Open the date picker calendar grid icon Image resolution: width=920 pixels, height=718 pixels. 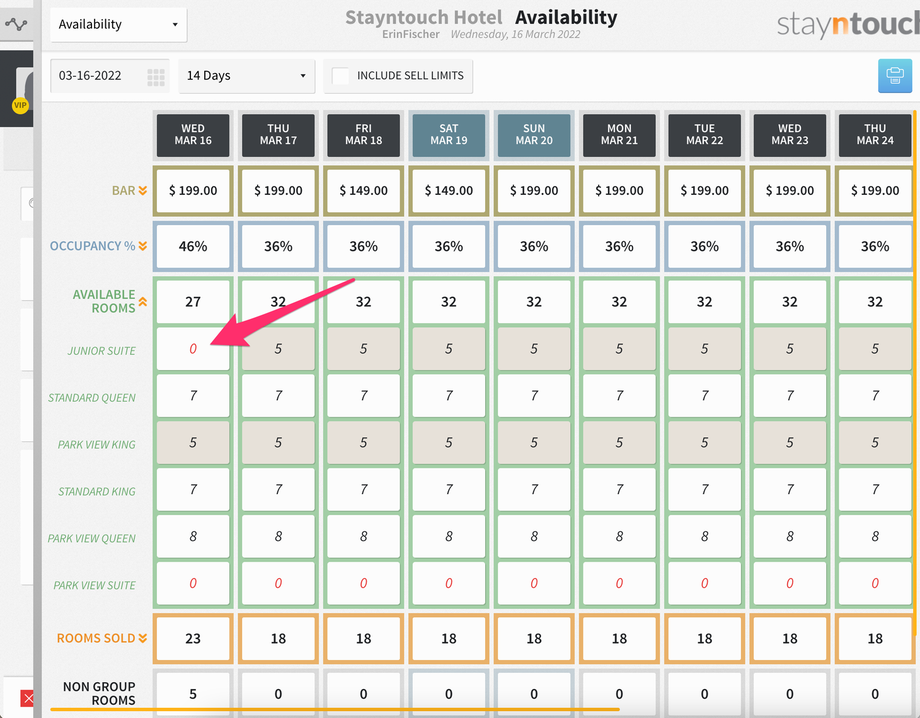click(155, 77)
